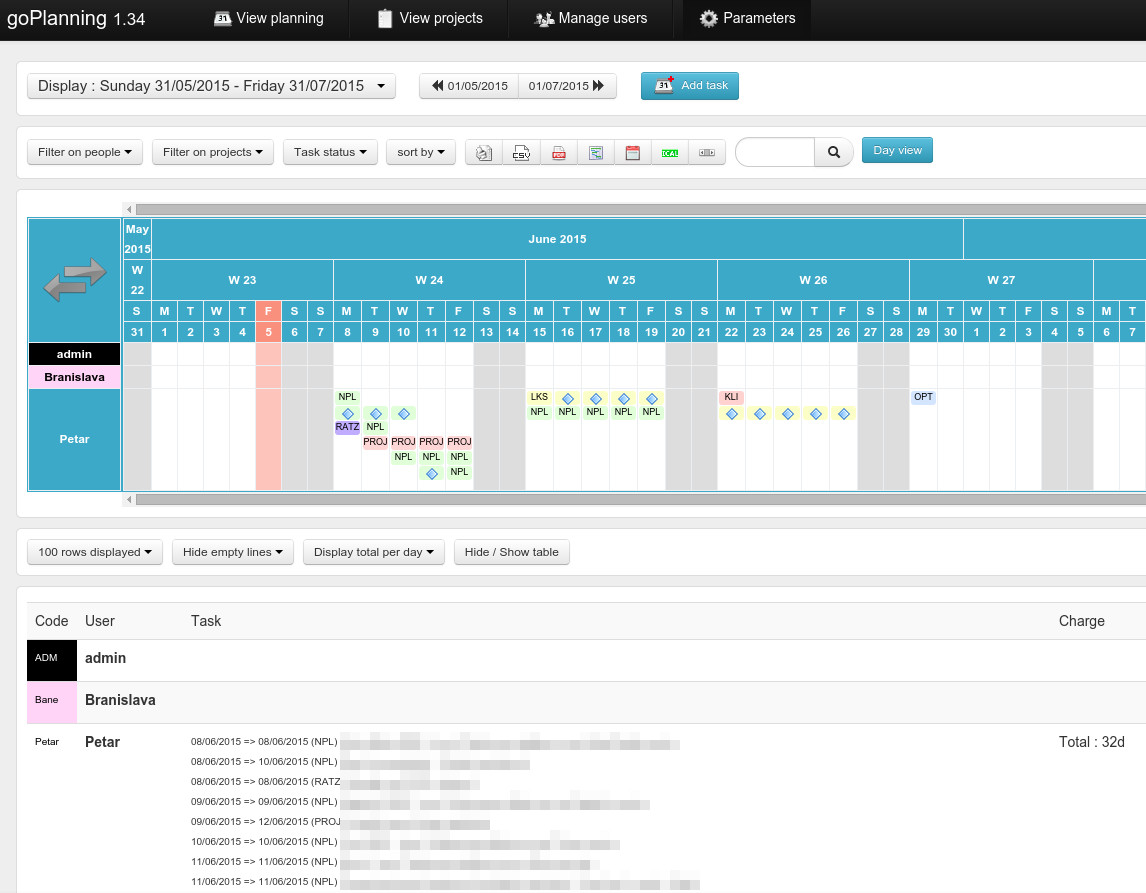Click the Add task button
Image resolution: width=1146 pixels, height=893 pixels.
689,86
